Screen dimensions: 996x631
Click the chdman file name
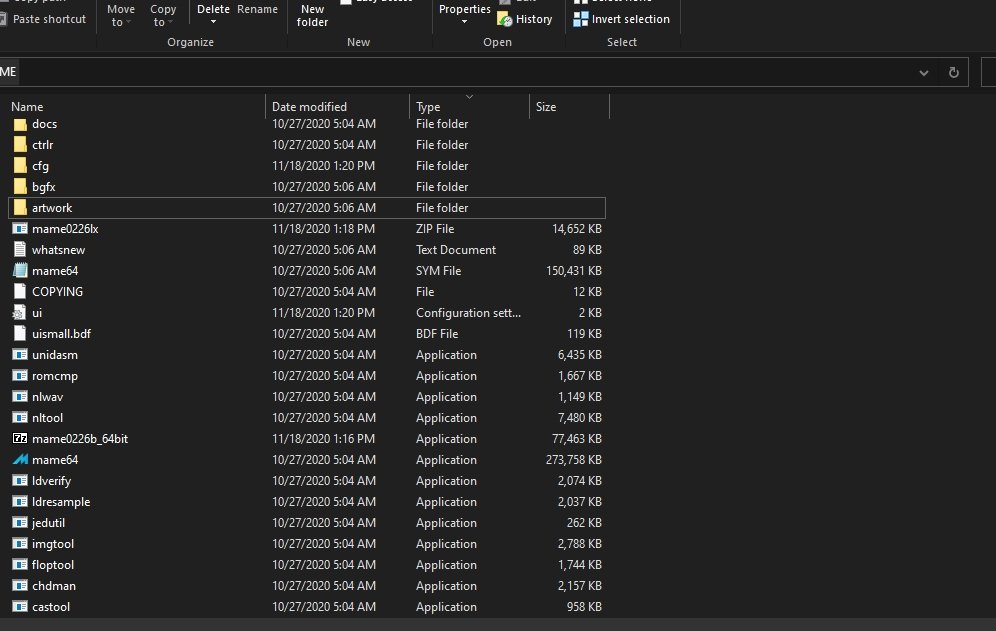coord(54,585)
